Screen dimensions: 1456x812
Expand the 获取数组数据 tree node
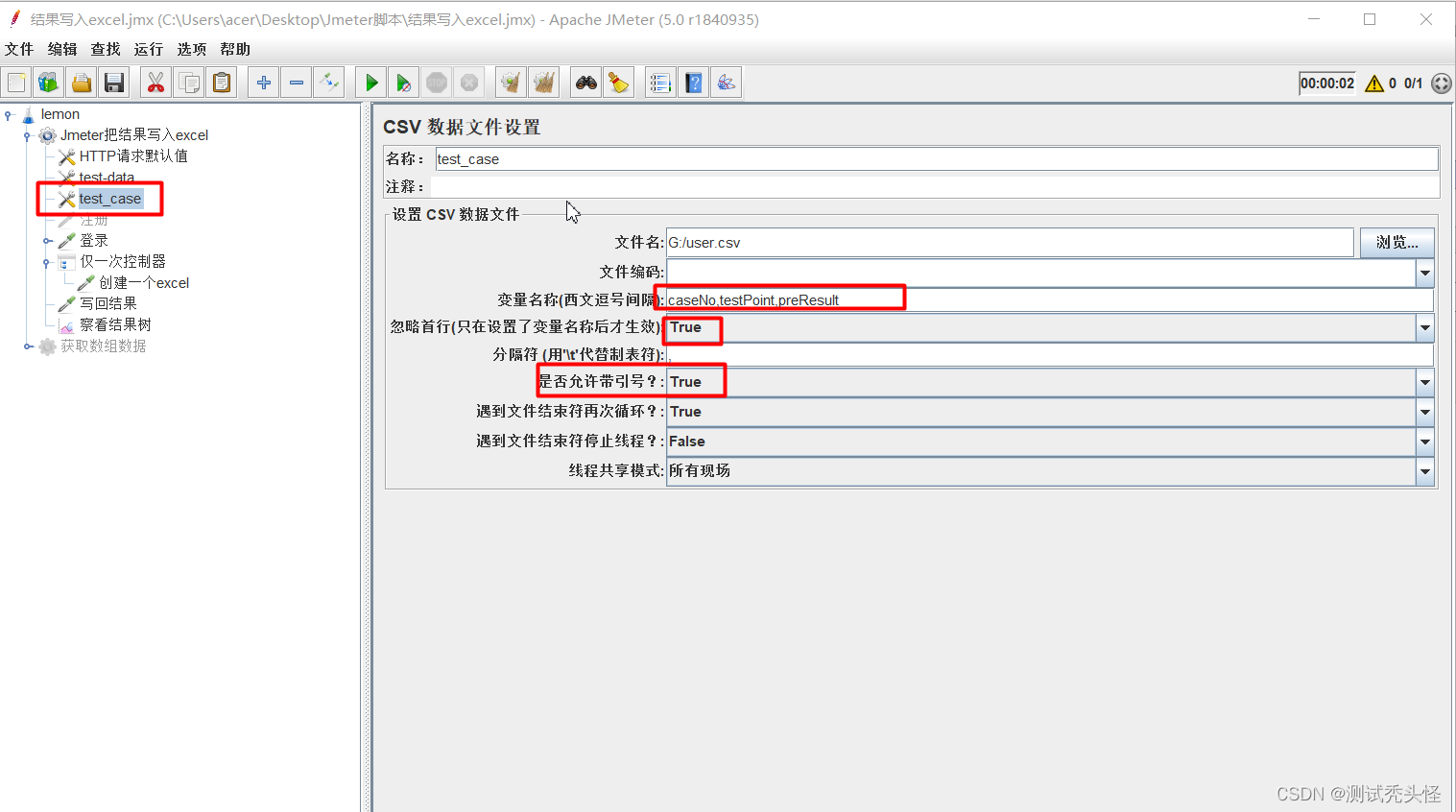coord(28,346)
